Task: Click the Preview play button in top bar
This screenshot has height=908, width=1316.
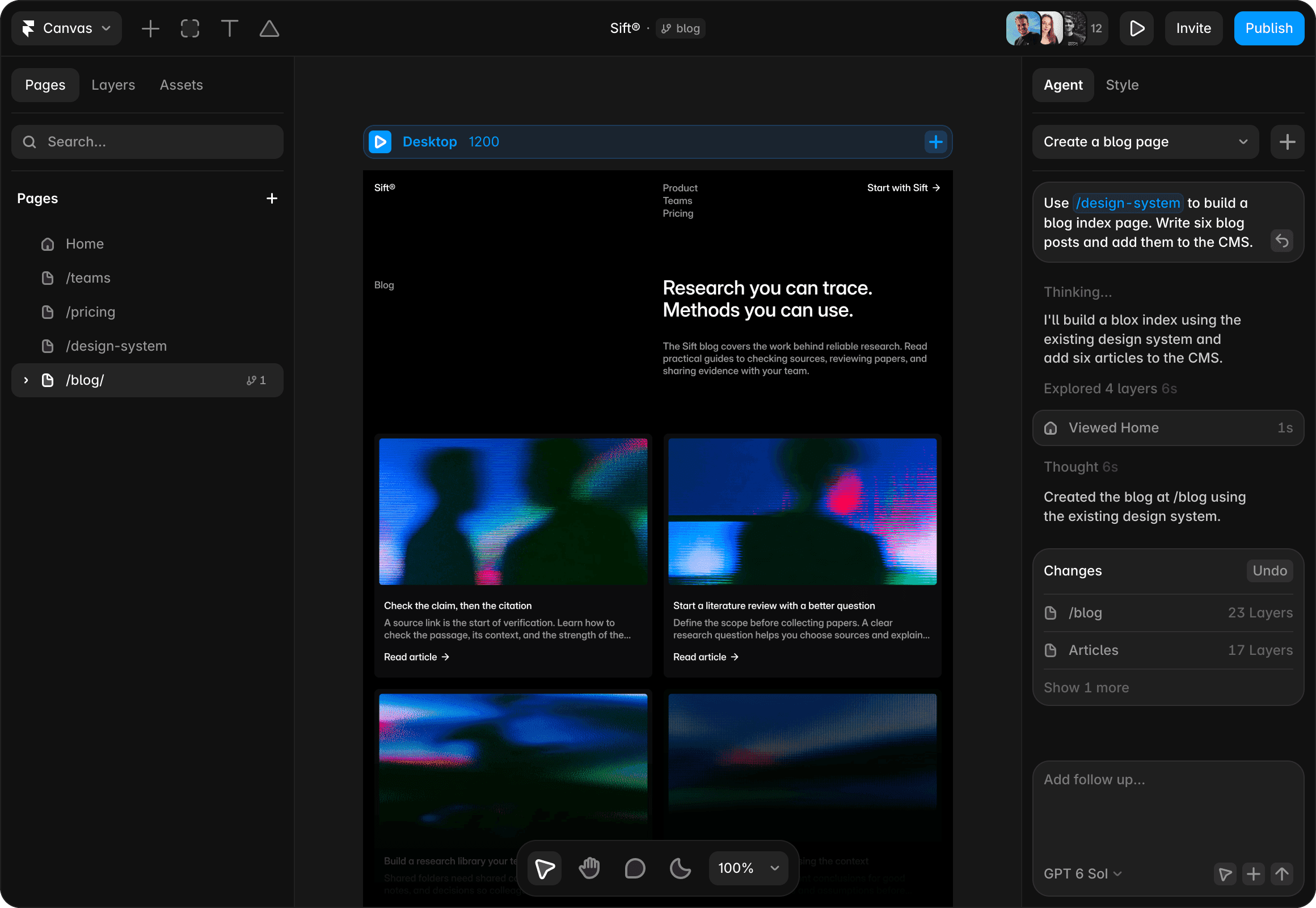Action: (x=1137, y=28)
